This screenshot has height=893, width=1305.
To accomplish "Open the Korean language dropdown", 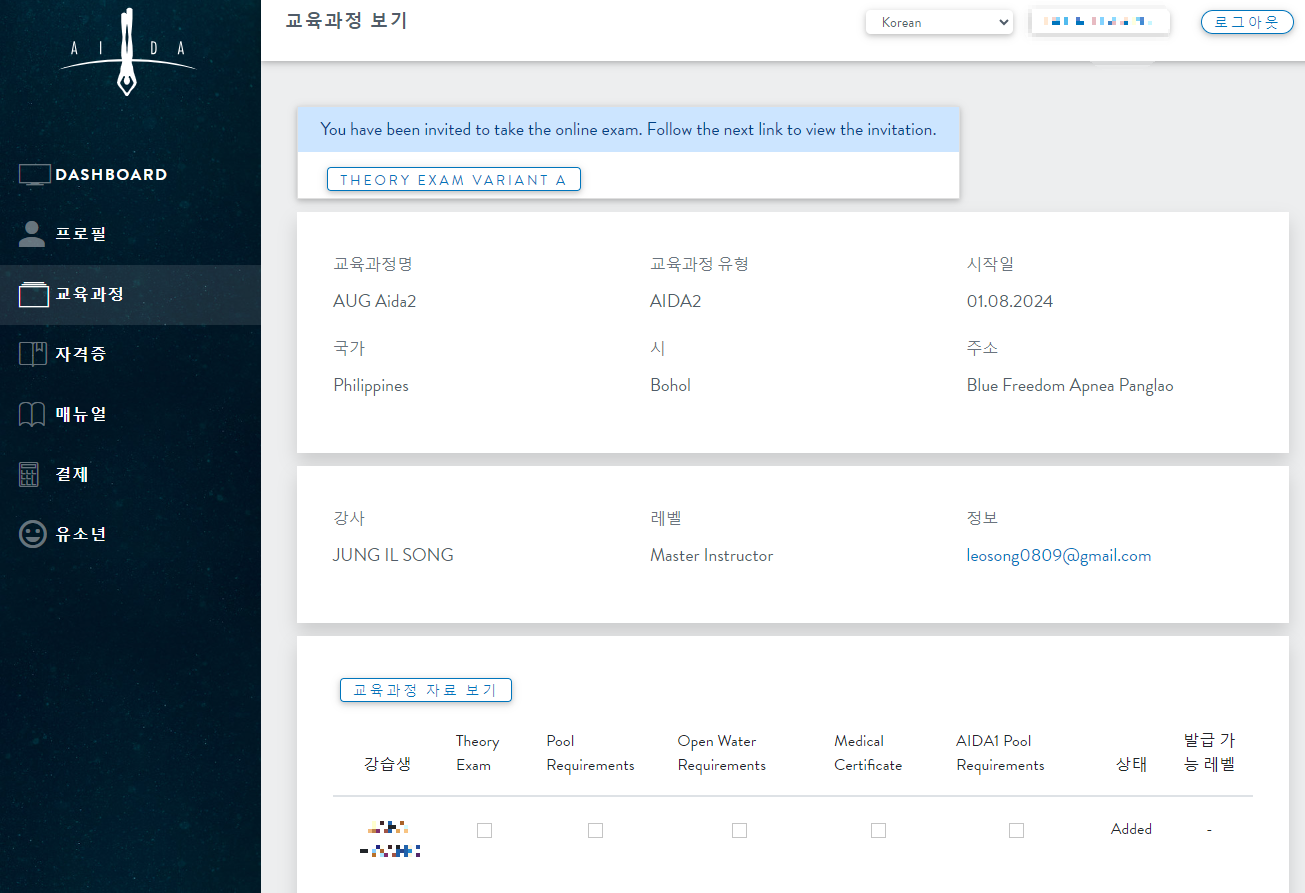I will [939, 22].
